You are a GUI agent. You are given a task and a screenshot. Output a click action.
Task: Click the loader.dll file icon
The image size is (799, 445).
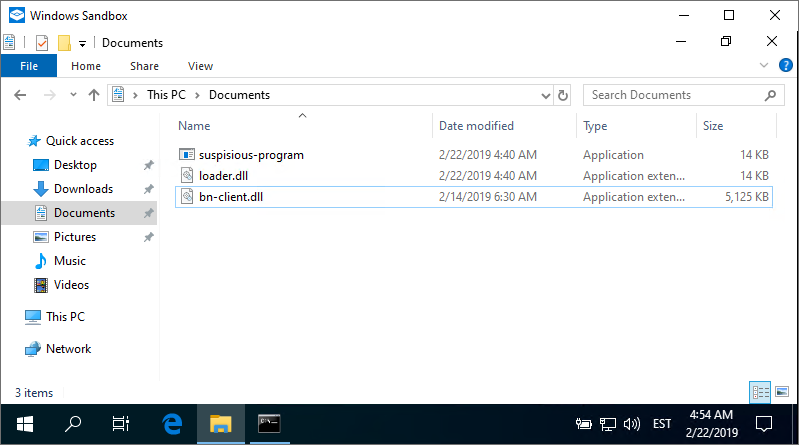point(187,175)
